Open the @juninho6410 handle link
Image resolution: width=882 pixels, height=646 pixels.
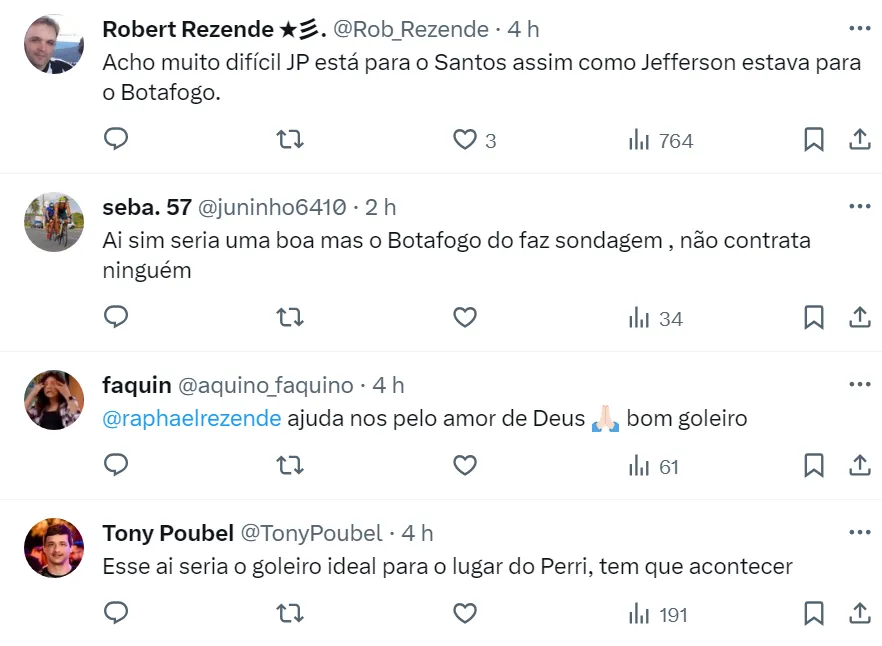point(275,207)
